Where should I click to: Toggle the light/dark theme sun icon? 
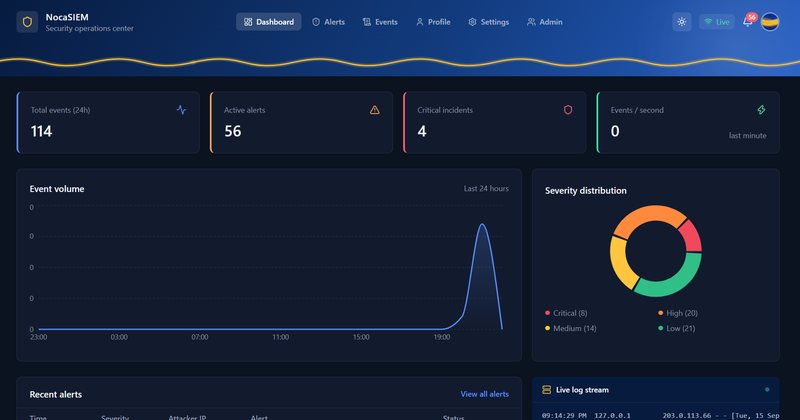click(x=682, y=22)
